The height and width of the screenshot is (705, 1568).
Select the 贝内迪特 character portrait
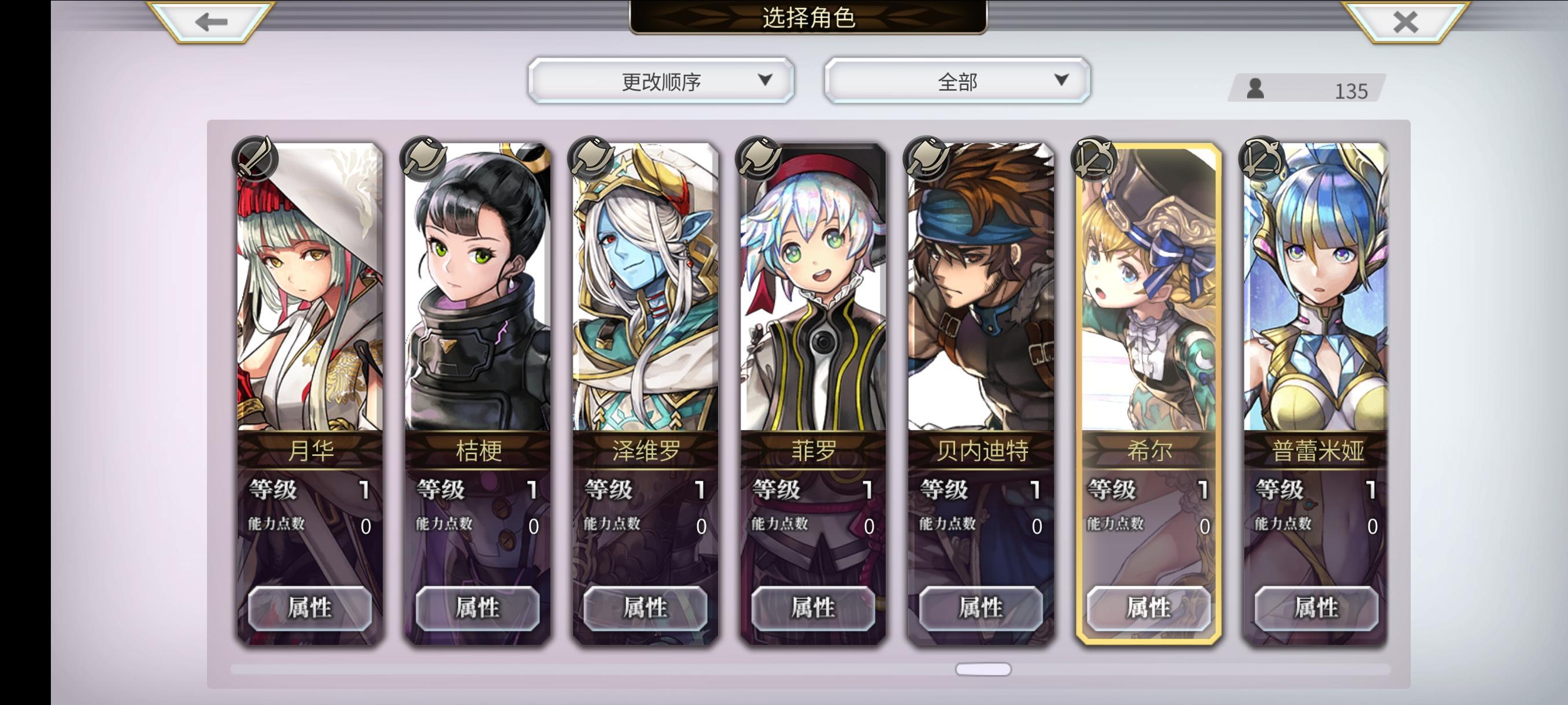point(981,287)
